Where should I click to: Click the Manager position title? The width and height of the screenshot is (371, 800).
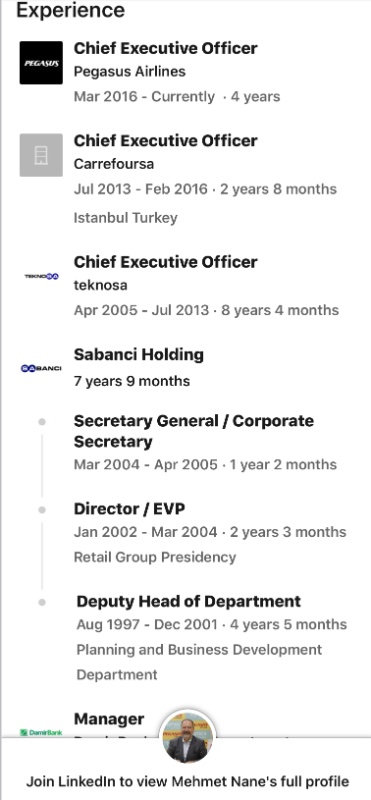point(109,719)
